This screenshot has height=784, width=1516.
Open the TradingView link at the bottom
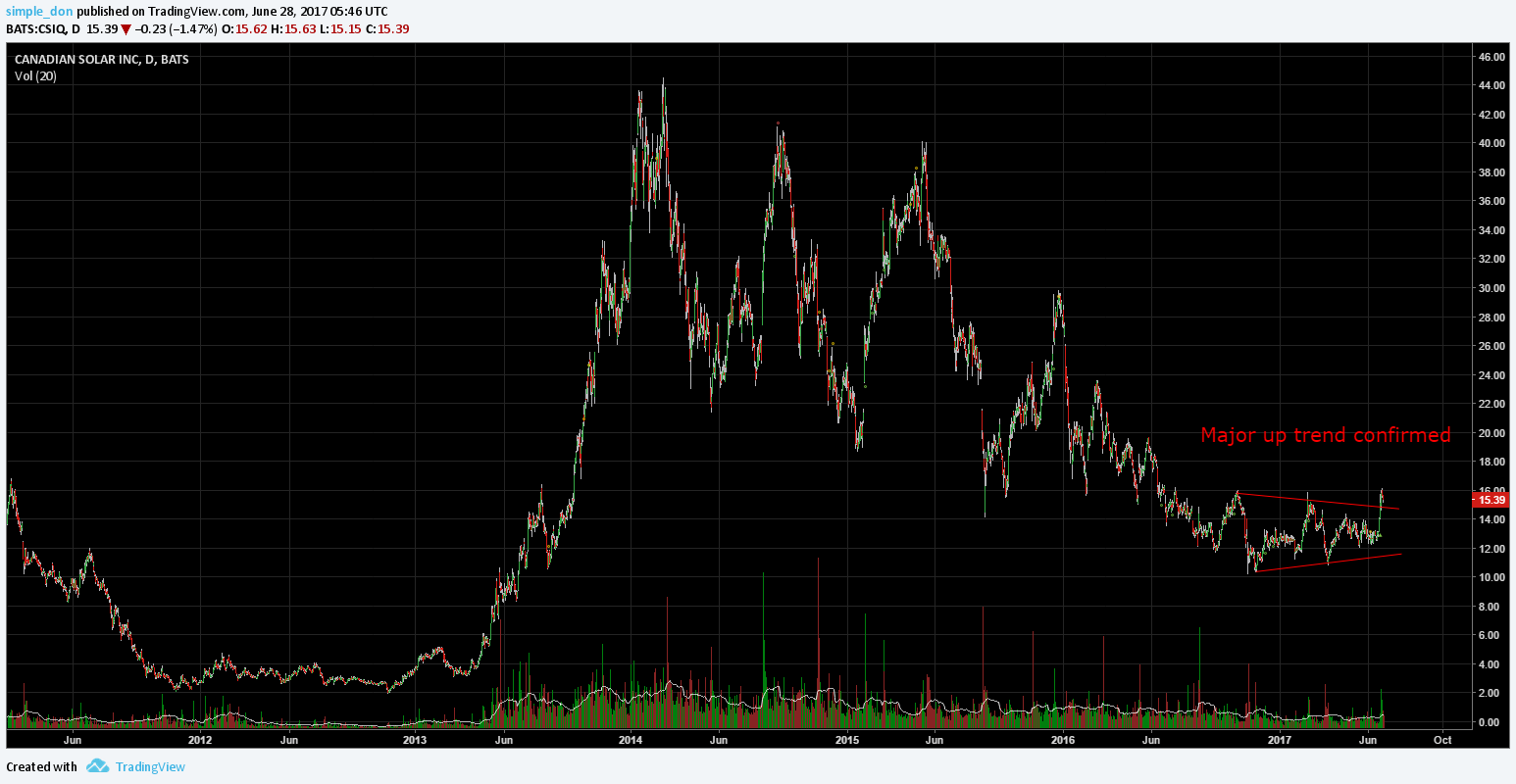pos(150,766)
